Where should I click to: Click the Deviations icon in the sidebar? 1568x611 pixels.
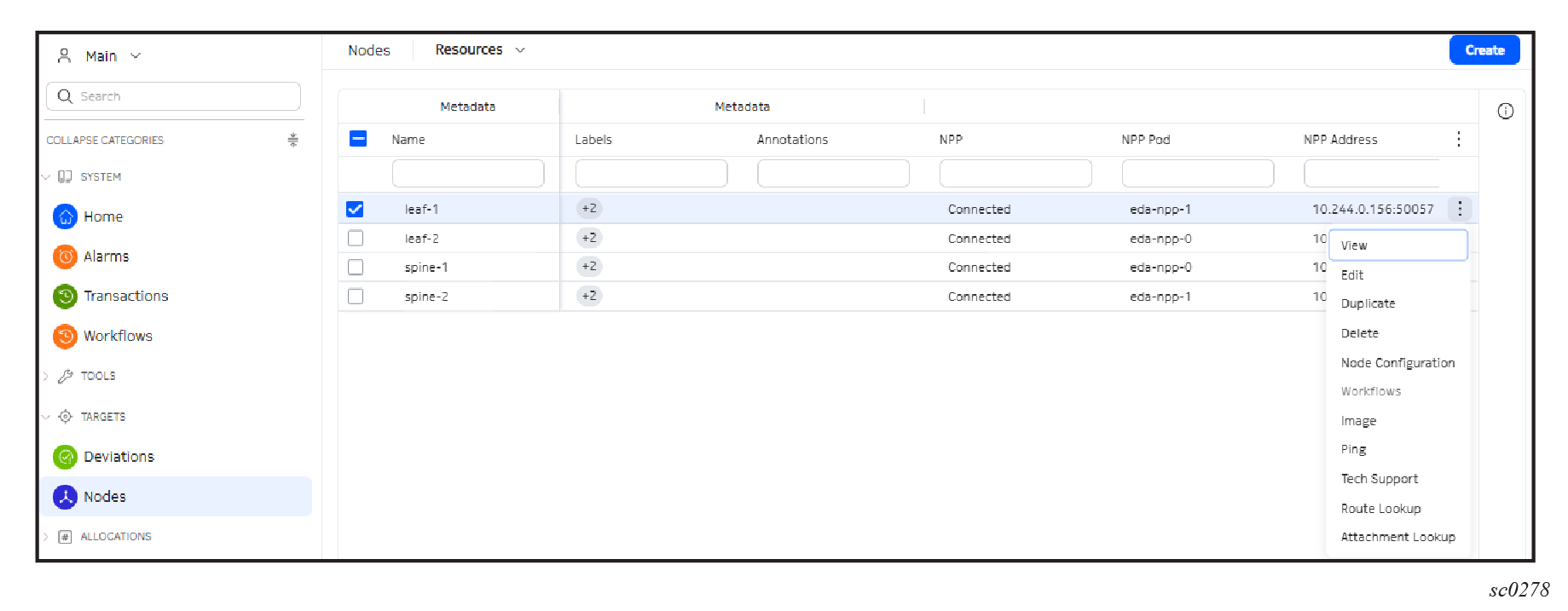(65, 457)
